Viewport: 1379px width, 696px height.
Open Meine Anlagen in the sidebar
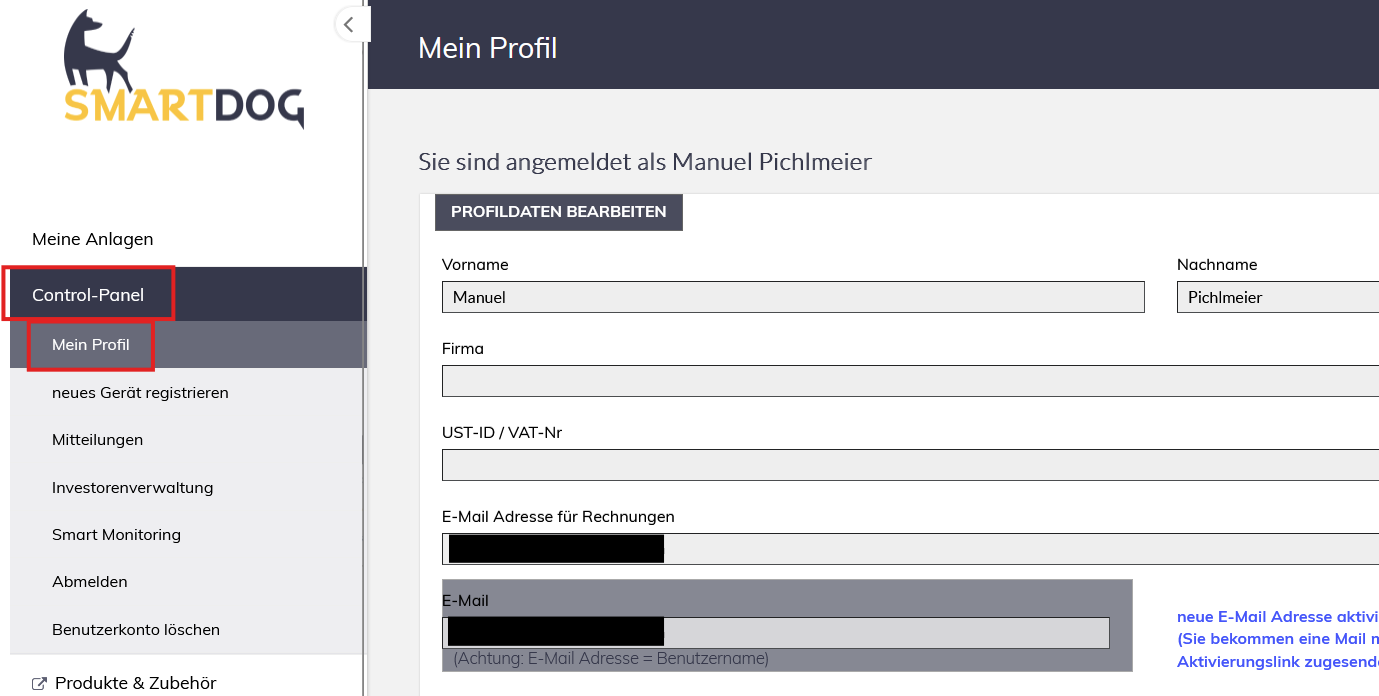pos(93,239)
